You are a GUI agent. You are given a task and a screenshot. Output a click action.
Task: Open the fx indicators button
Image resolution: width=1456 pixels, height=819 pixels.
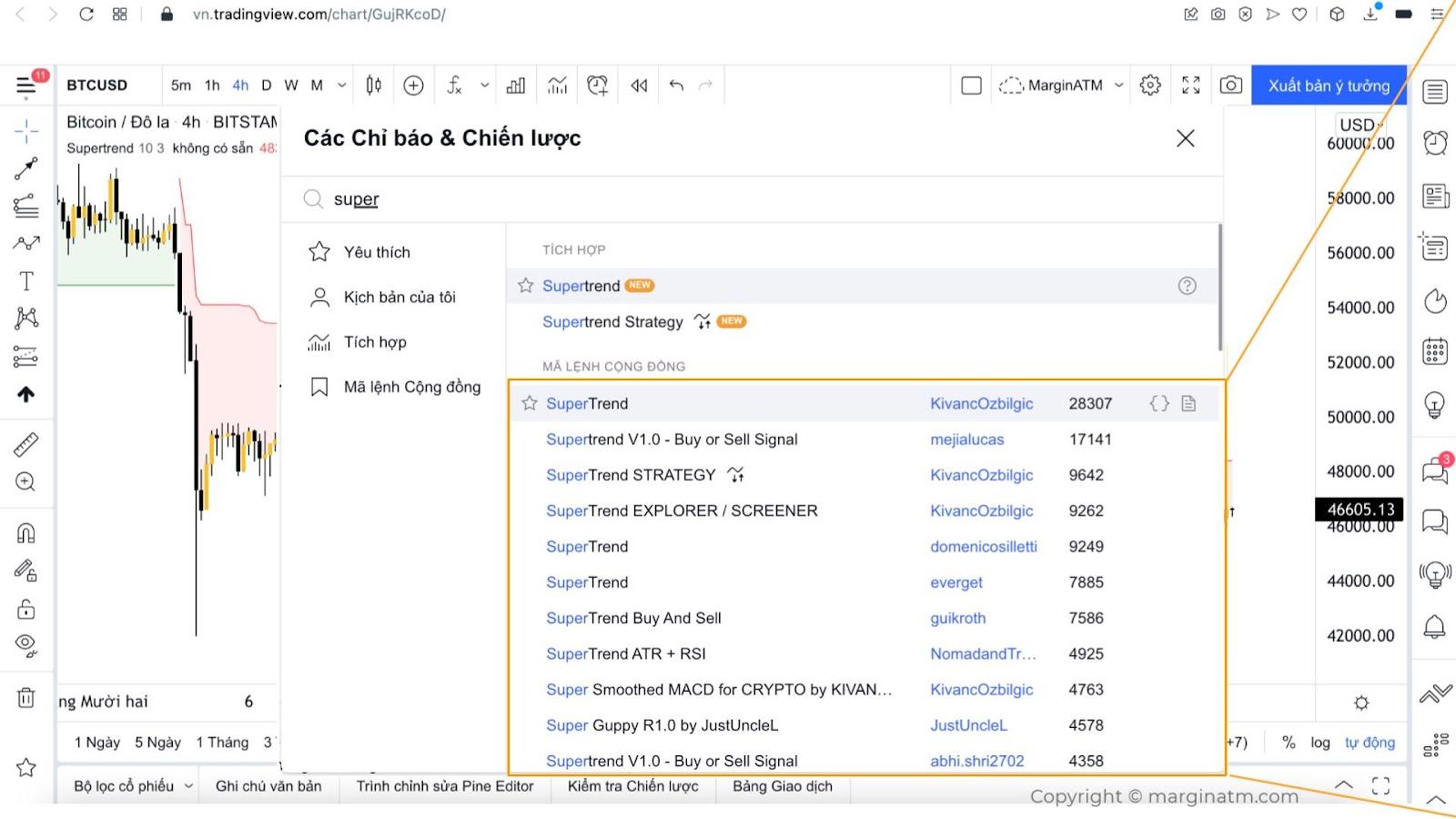tap(454, 86)
